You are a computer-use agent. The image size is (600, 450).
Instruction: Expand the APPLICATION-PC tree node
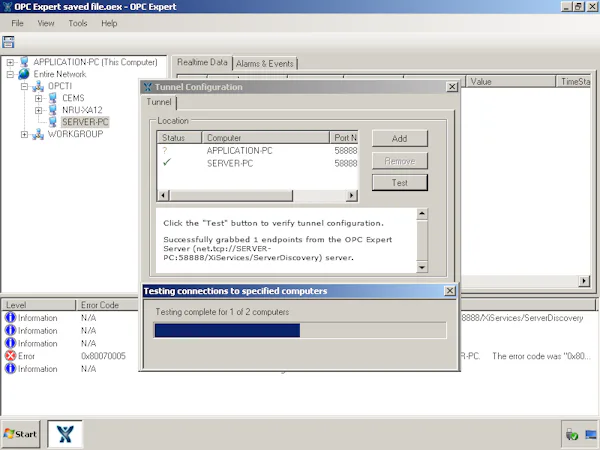(x=10, y=62)
